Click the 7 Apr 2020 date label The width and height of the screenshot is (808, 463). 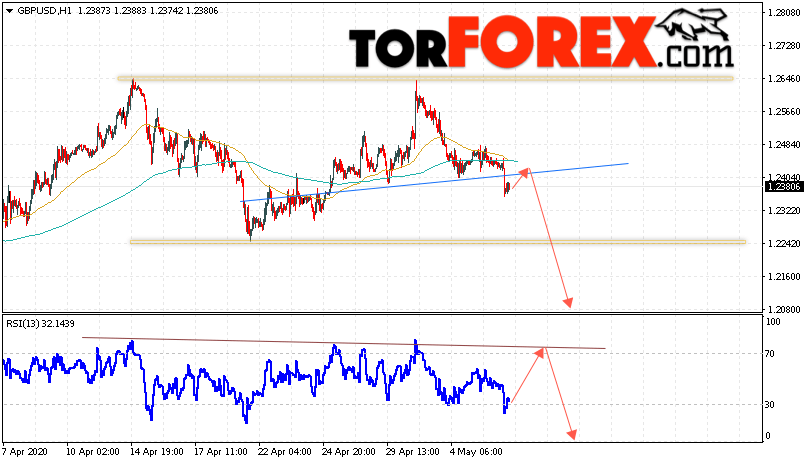[x=25, y=452]
